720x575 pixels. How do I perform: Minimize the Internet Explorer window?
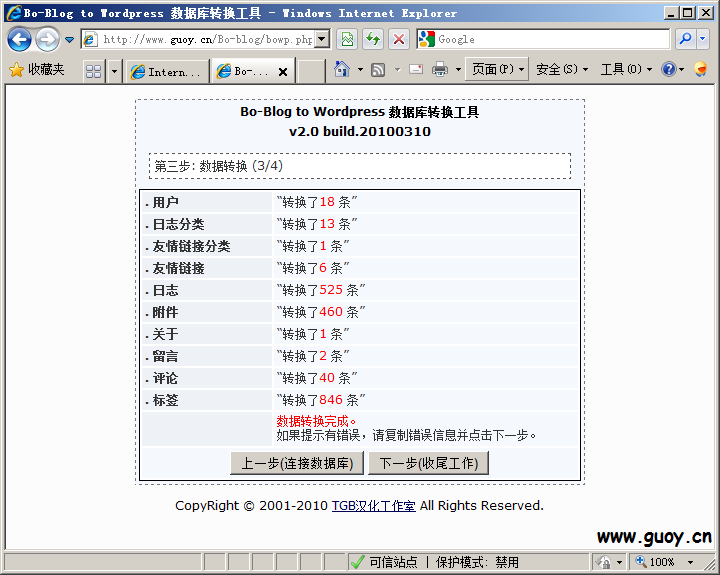[x=671, y=13]
